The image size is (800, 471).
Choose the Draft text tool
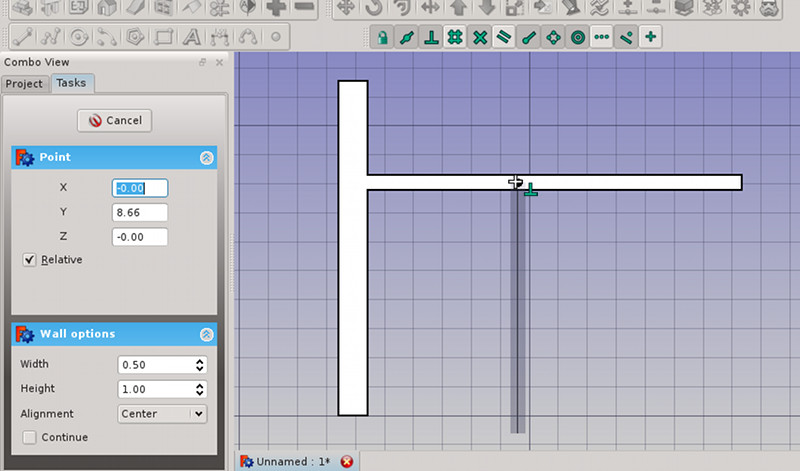(x=191, y=37)
